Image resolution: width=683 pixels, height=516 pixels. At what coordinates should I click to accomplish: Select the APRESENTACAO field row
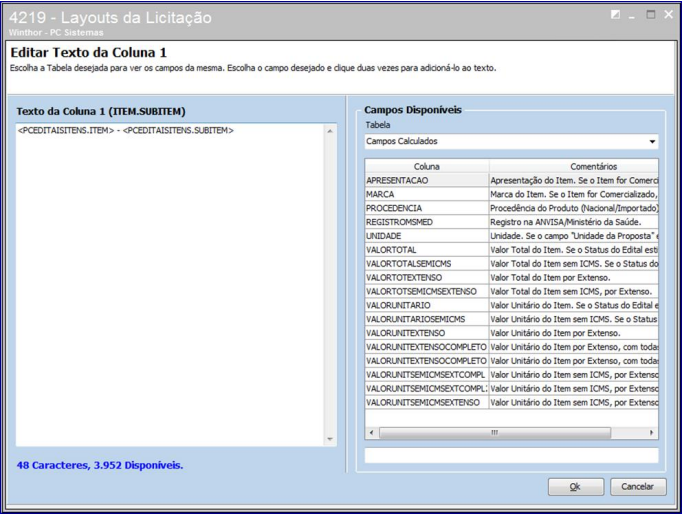pyautogui.click(x=511, y=180)
